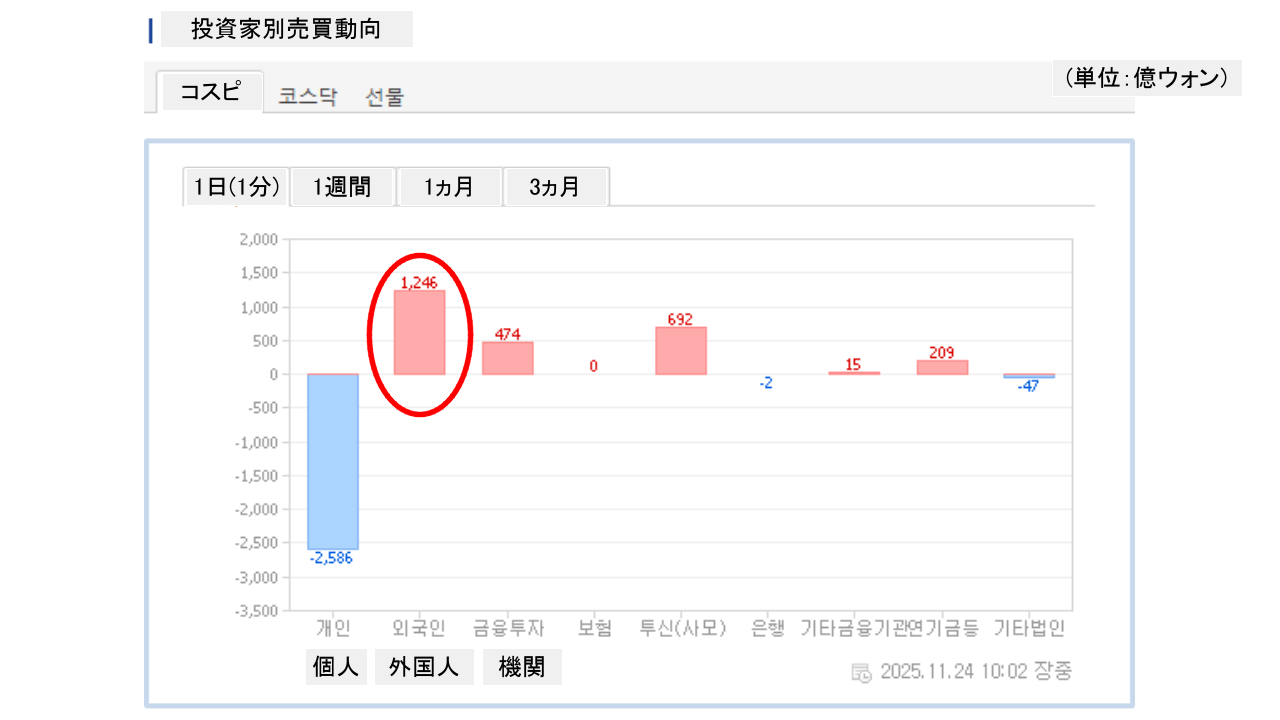Click the calendar clock icon beside the timestamp

coord(861,672)
